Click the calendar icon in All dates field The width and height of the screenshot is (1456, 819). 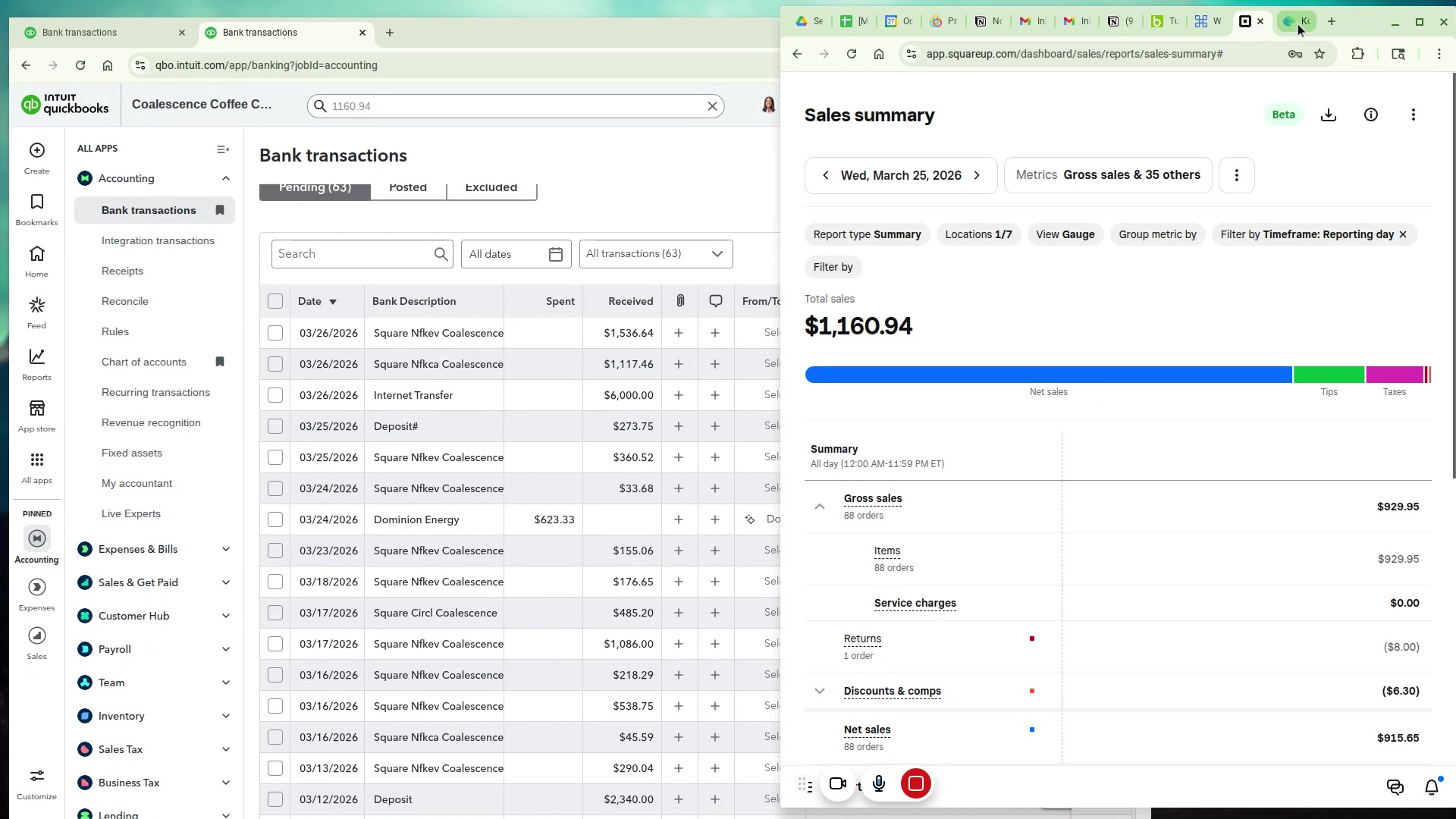555,255
